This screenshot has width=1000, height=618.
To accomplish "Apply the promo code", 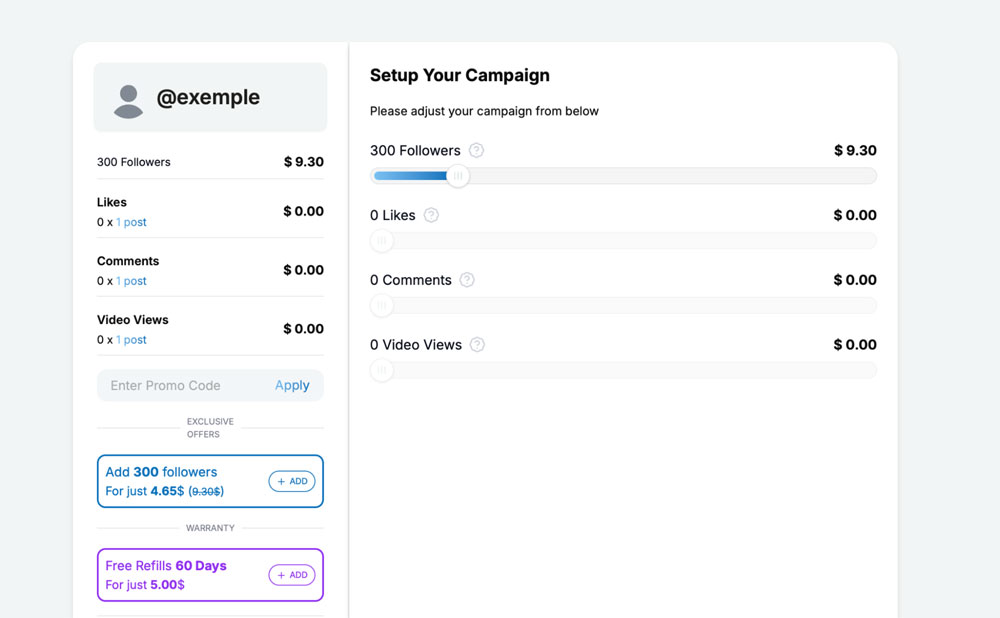I will point(292,386).
